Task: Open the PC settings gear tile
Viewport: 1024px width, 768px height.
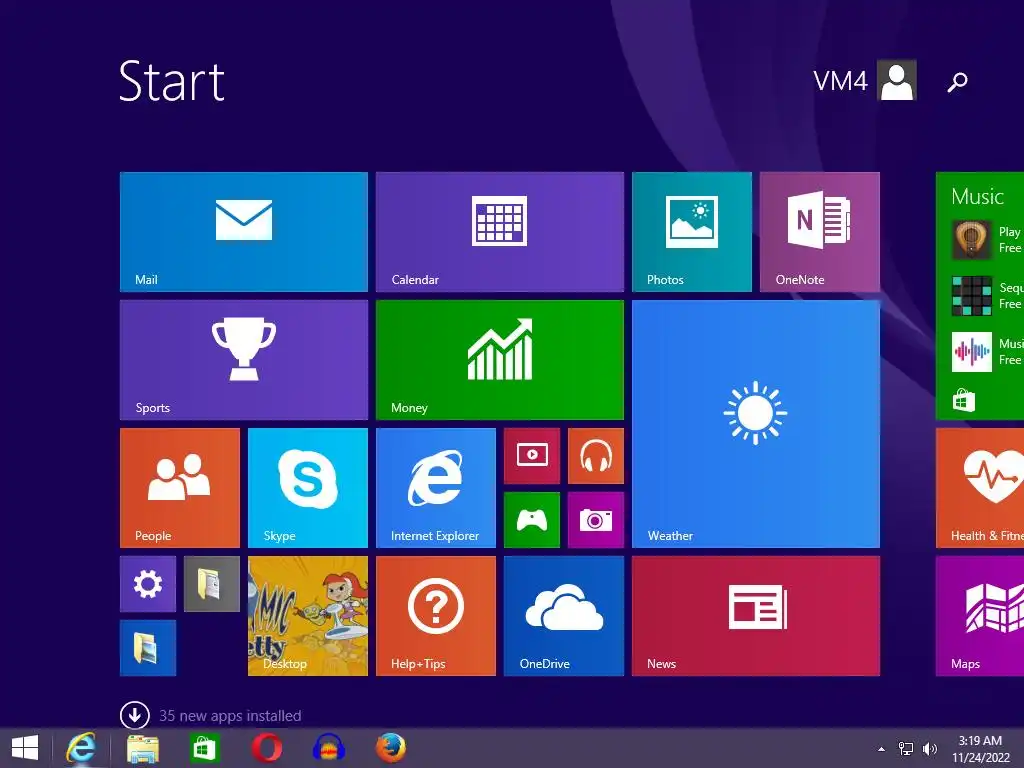Action: [148, 584]
